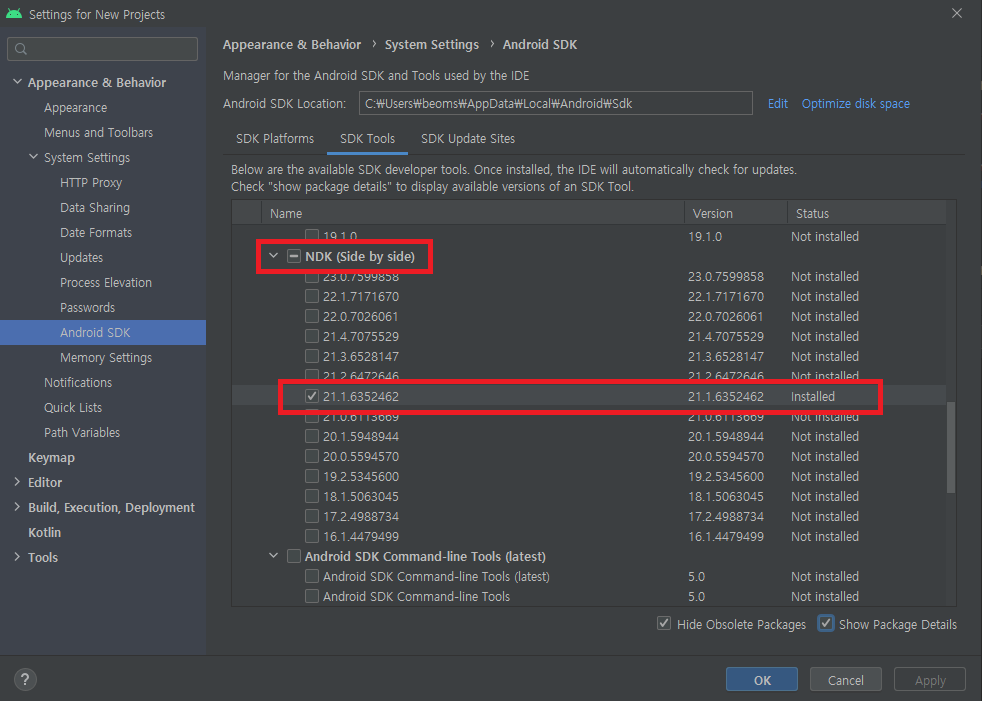Check the NDK 18.1.5063045 checkbox
Image resolution: width=982 pixels, height=701 pixels.
(312, 497)
